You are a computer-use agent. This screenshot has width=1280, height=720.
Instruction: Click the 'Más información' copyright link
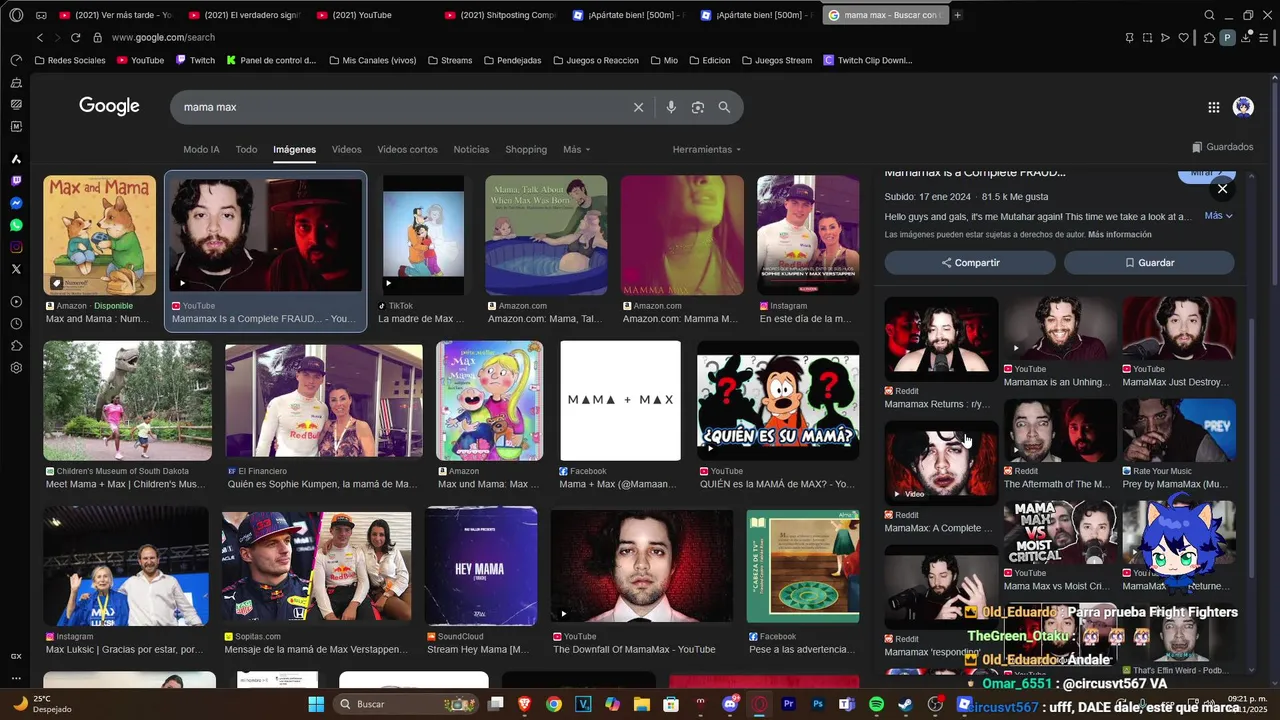1120,235
